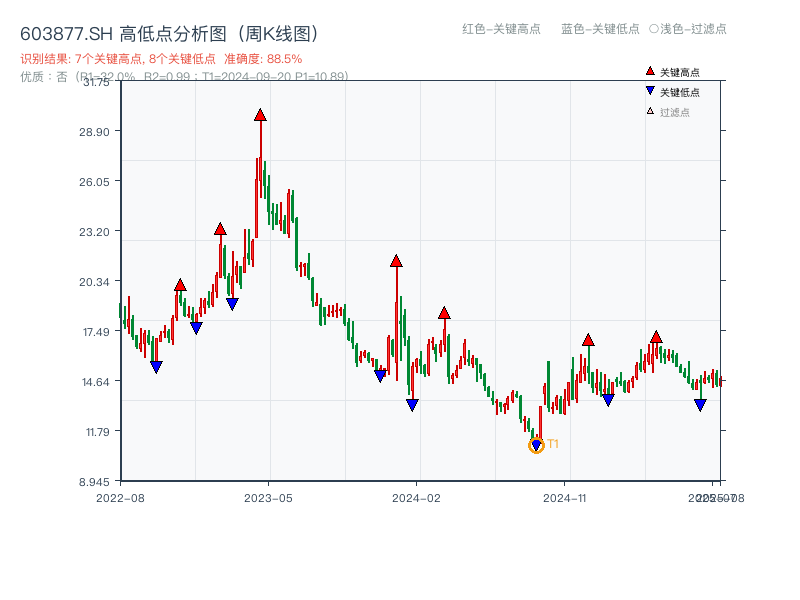This screenshot has height=600, width=800.
Task: Click the 关键低点 legend label
Action: coord(680,92)
